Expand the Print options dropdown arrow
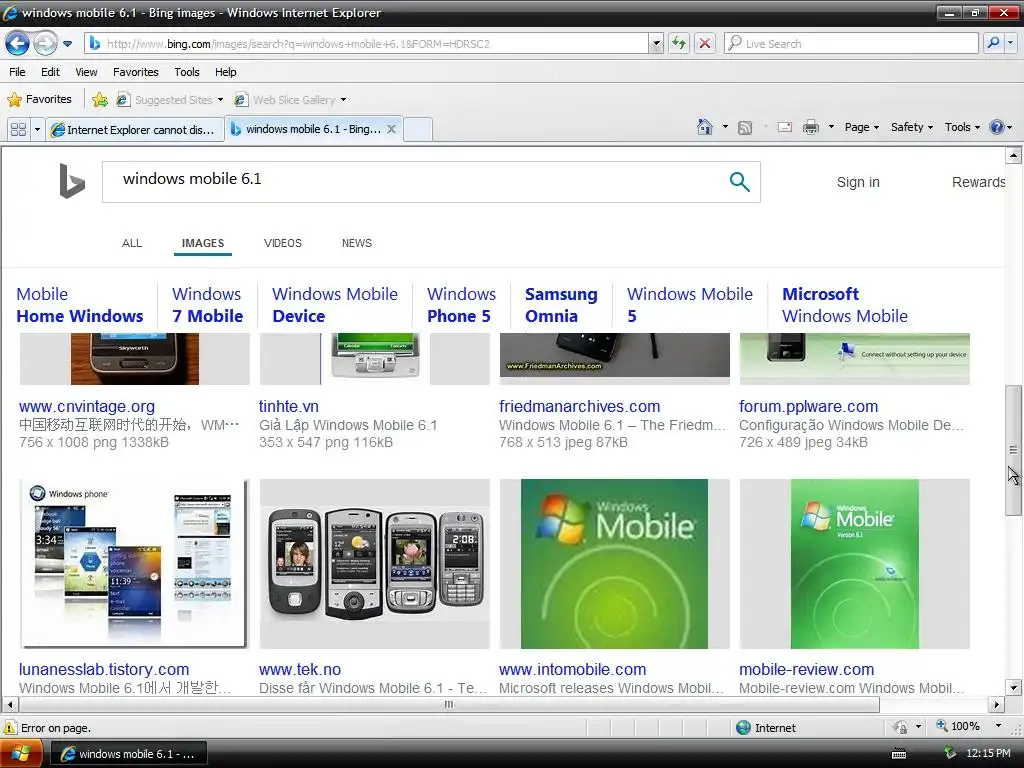Image resolution: width=1024 pixels, height=768 pixels. coord(831,127)
